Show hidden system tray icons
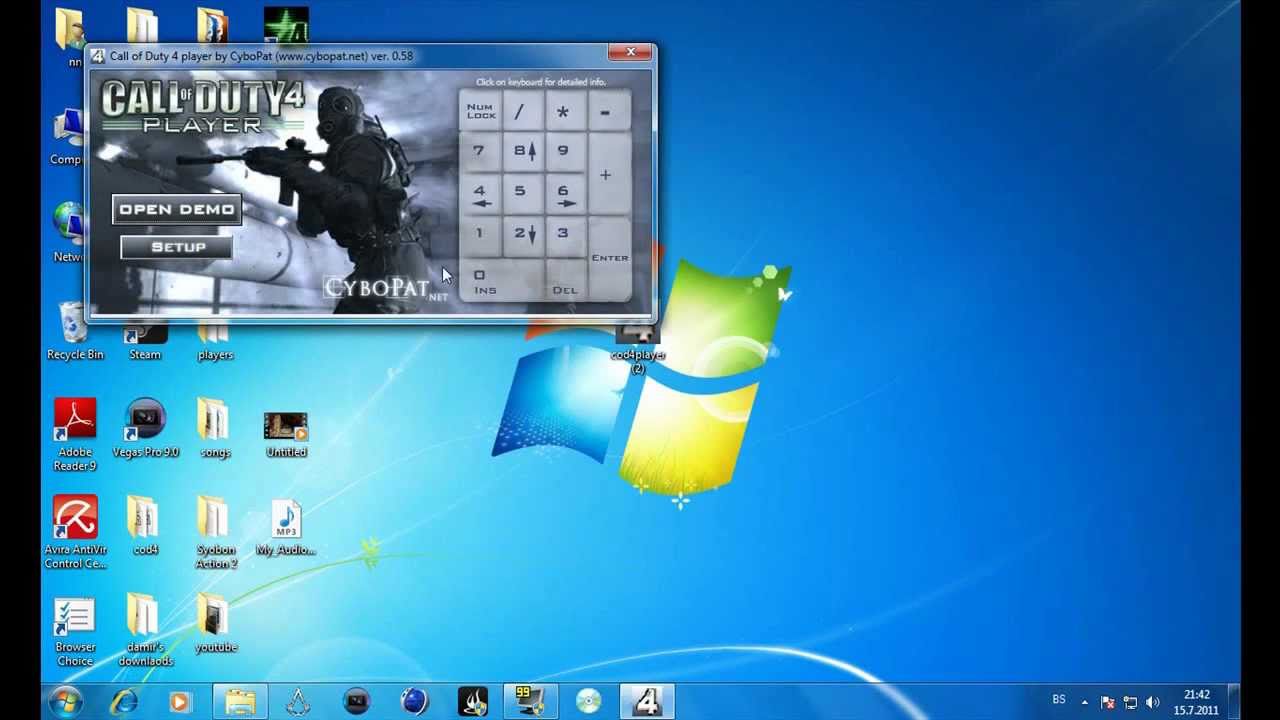The image size is (1280, 720). (x=1086, y=702)
